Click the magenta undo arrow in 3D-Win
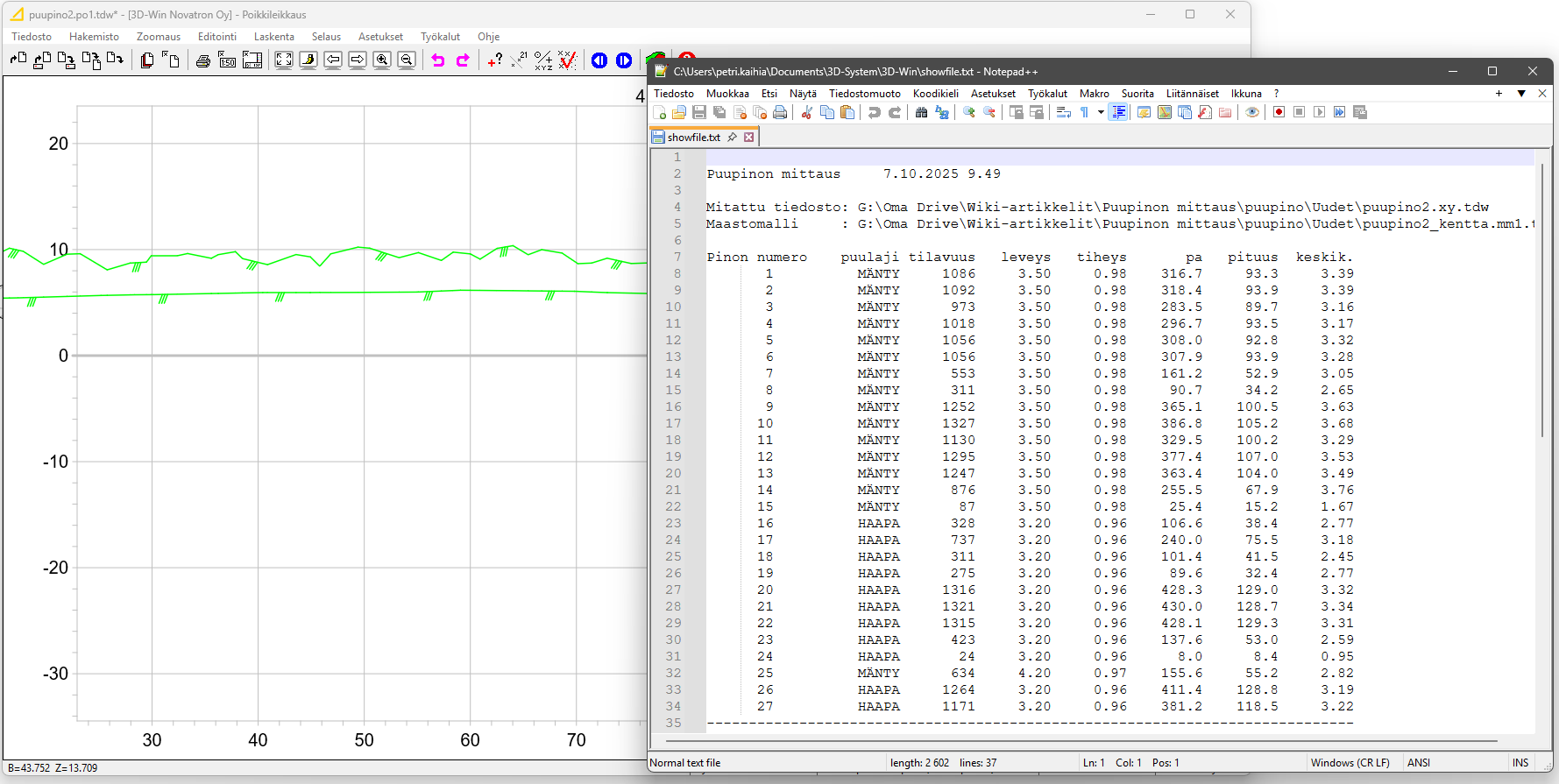 (x=438, y=60)
